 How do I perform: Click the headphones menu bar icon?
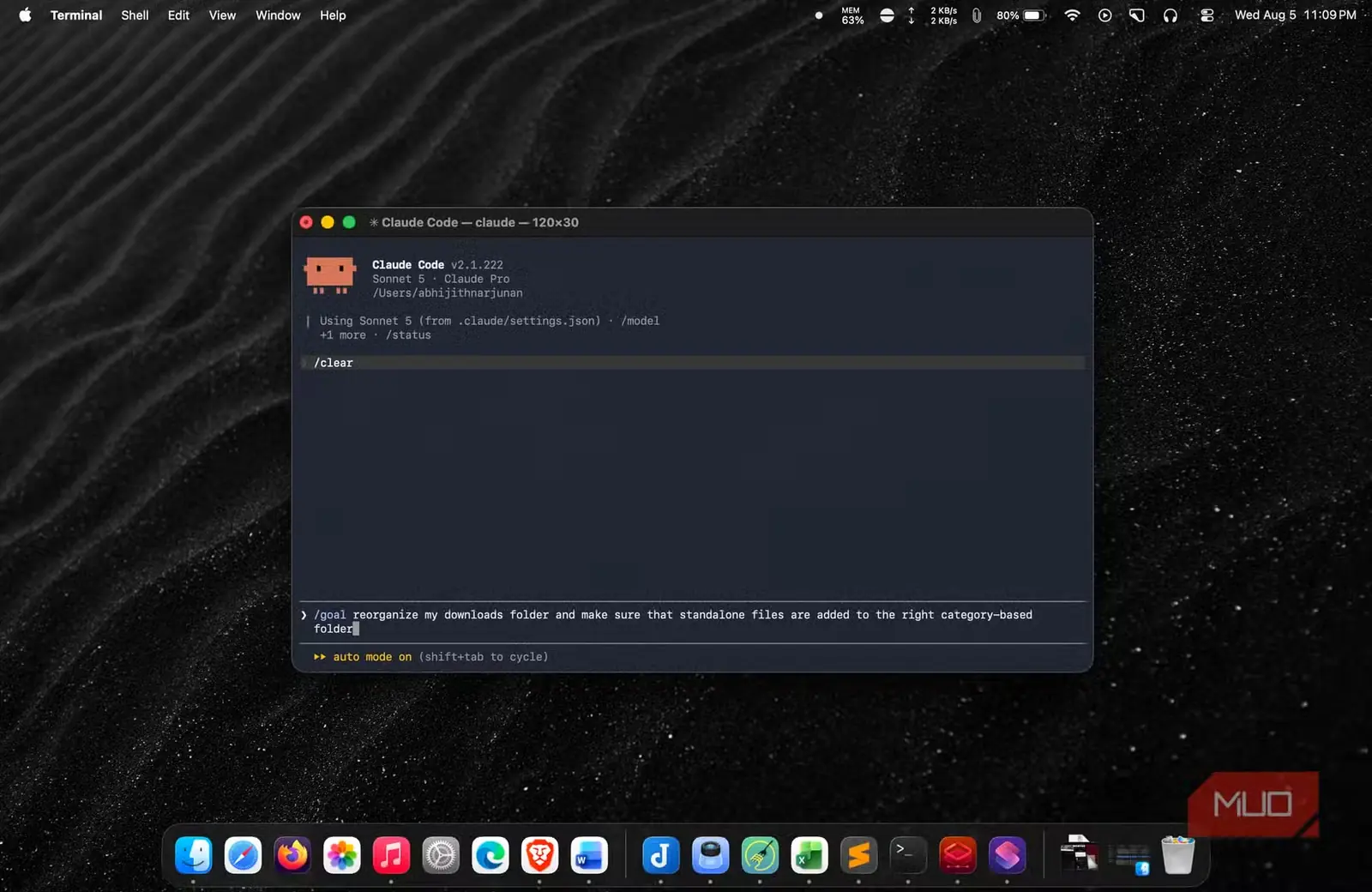pos(1170,15)
